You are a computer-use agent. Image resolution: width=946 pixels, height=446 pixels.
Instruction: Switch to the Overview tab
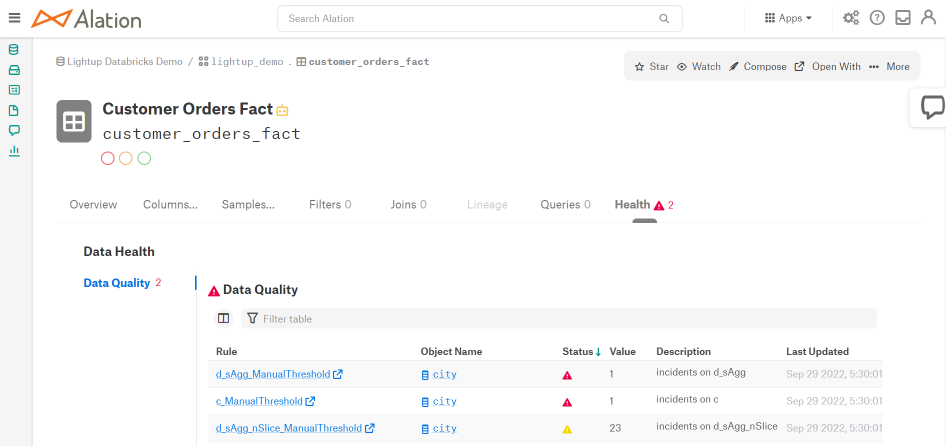pos(94,205)
